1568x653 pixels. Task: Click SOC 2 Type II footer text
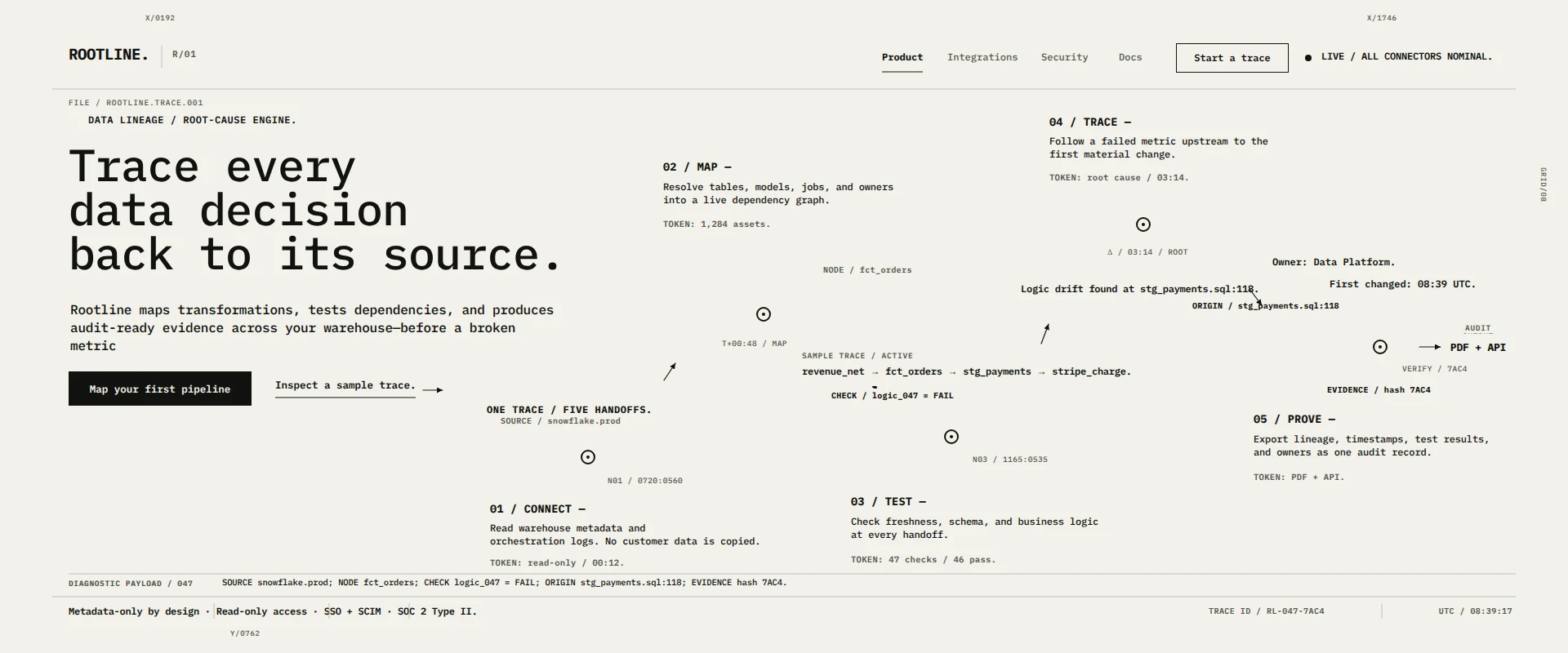(437, 611)
